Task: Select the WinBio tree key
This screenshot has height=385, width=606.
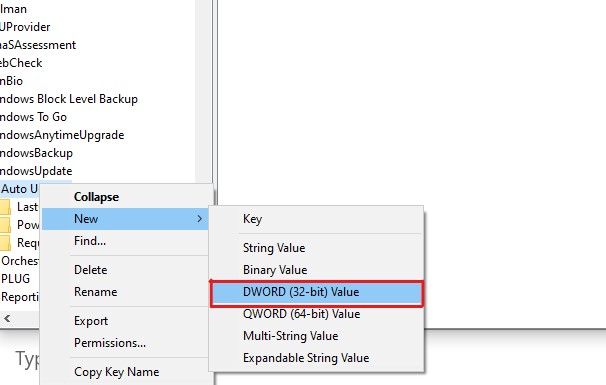Action: click(x=11, y=81)
